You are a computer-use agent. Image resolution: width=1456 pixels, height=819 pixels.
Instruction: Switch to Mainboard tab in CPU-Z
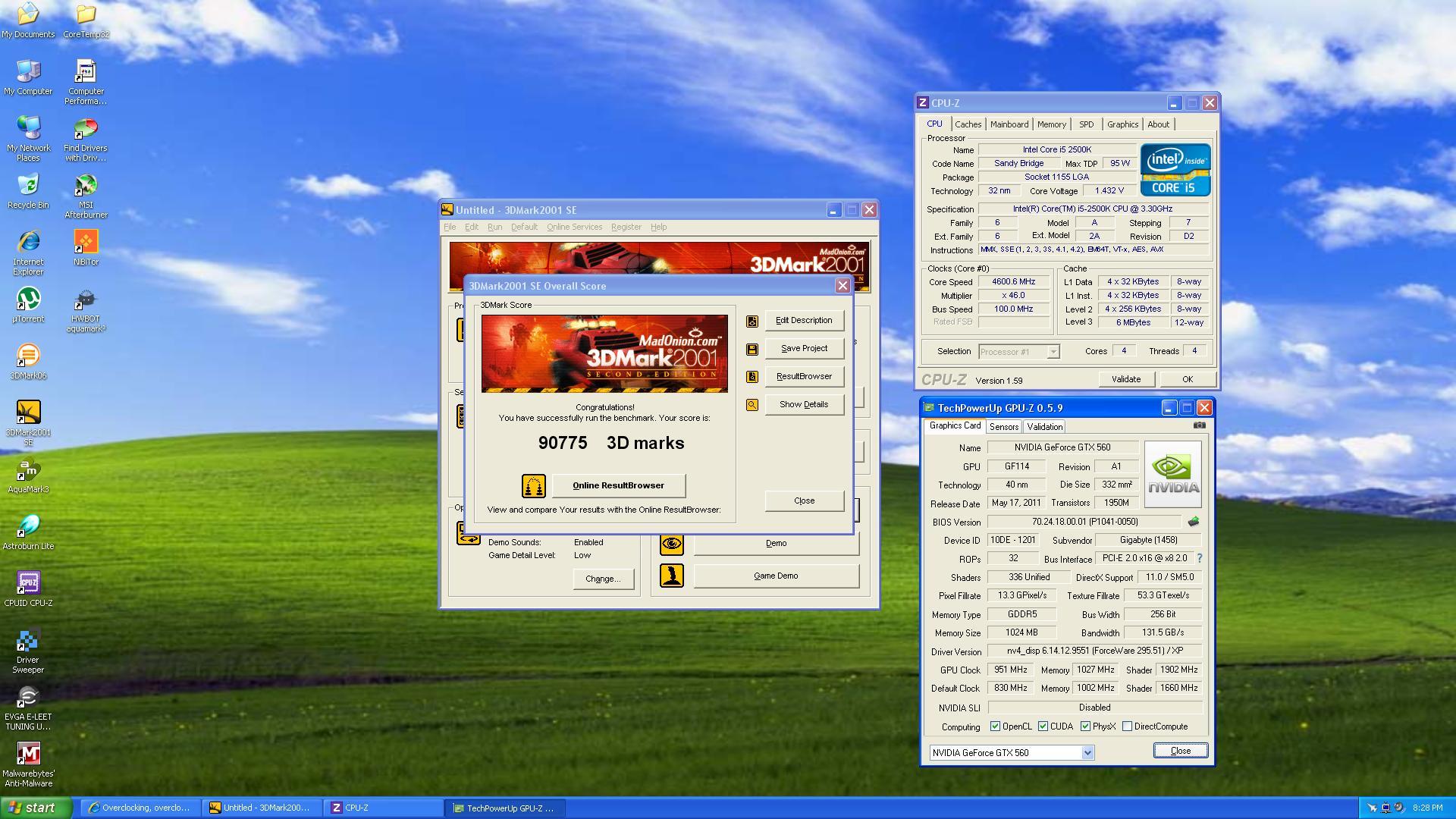(1009, 124)
